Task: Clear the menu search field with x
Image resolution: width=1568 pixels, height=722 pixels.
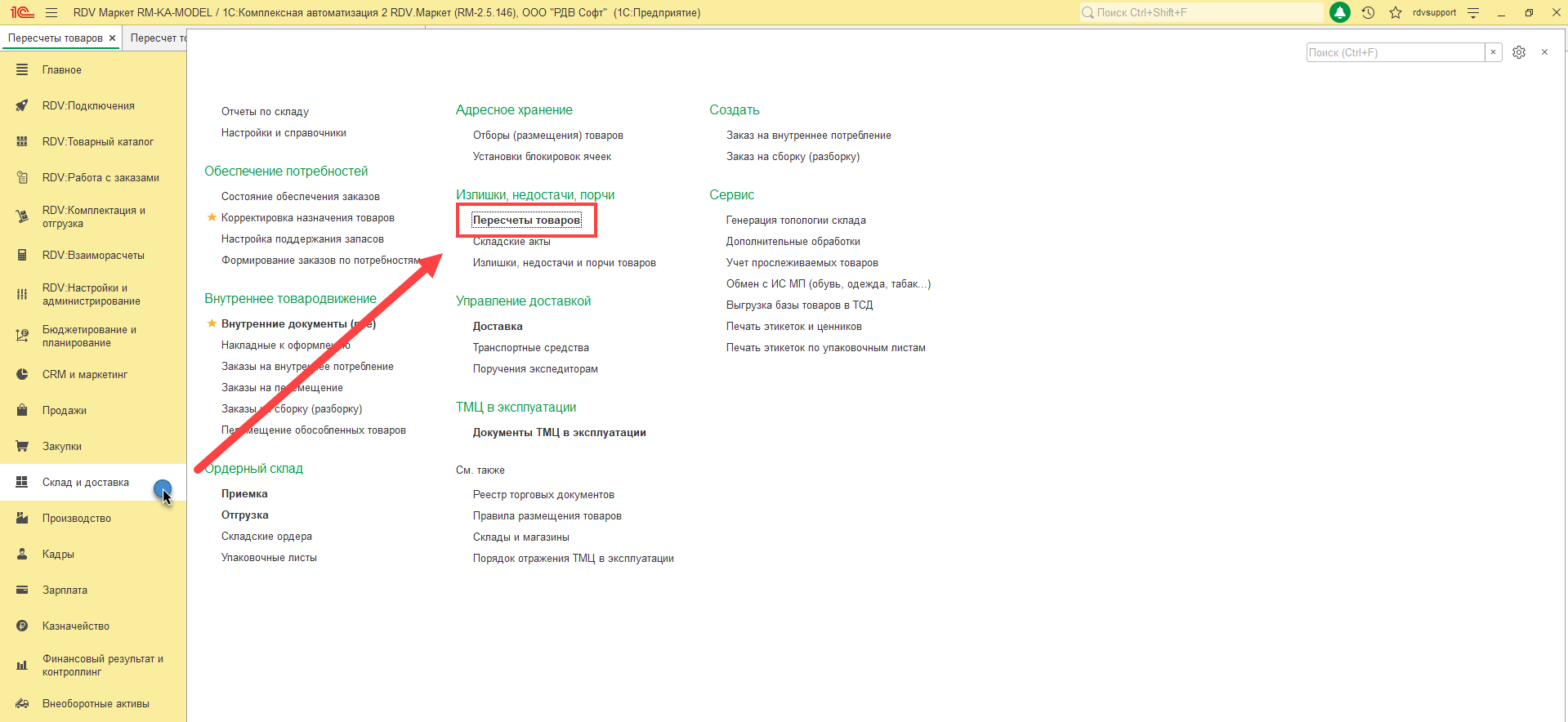Action: click(x=1493, y=52)
